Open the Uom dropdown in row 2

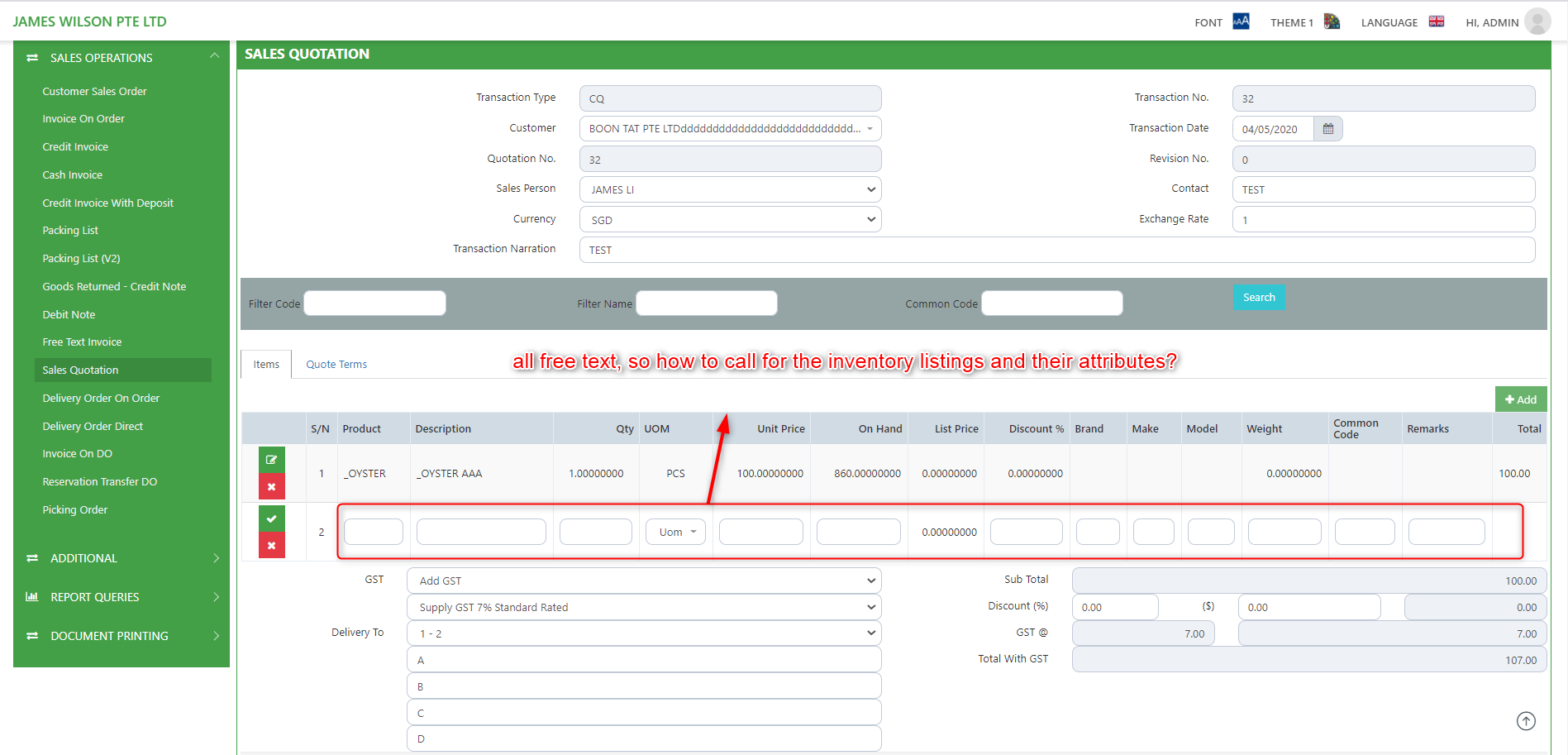(675, 532)
